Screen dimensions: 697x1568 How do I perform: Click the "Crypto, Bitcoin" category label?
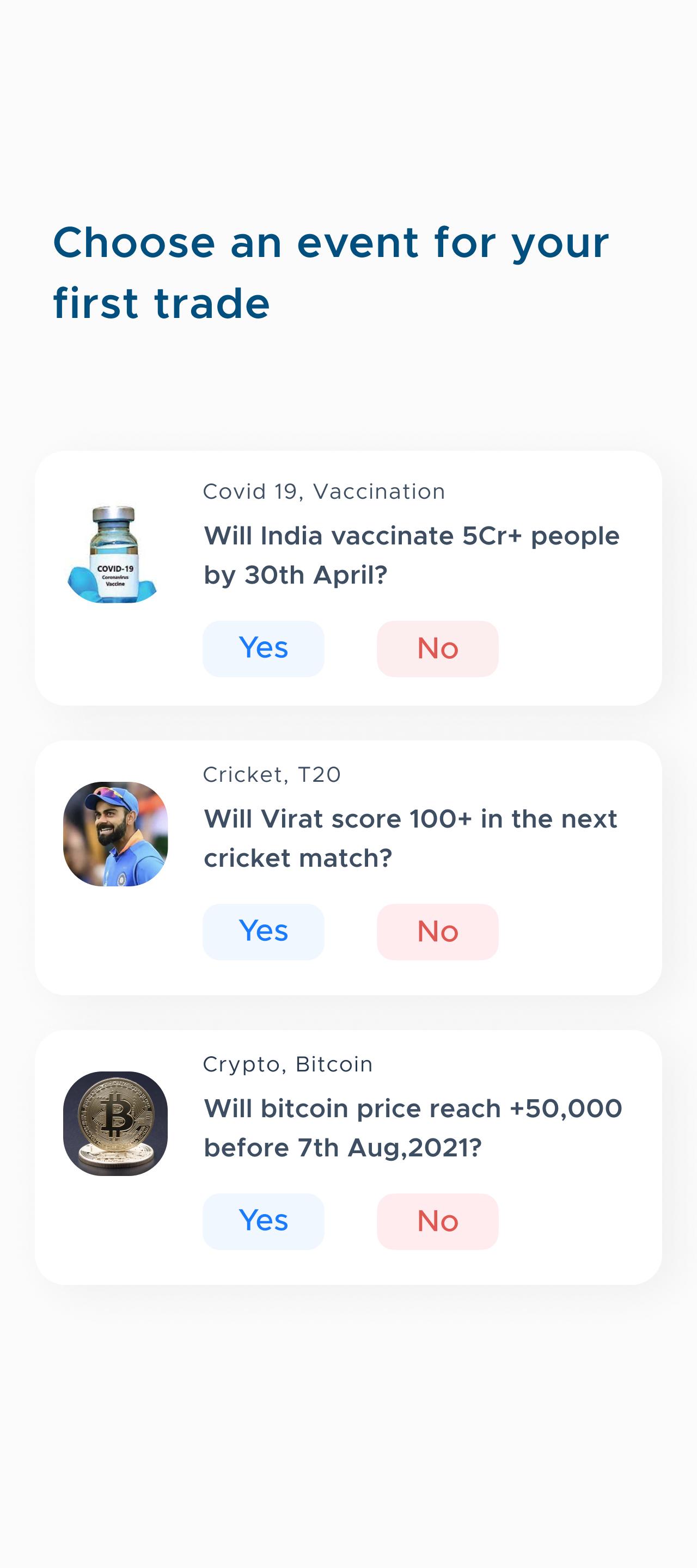pyautogui.click(x=288, y=1064)
